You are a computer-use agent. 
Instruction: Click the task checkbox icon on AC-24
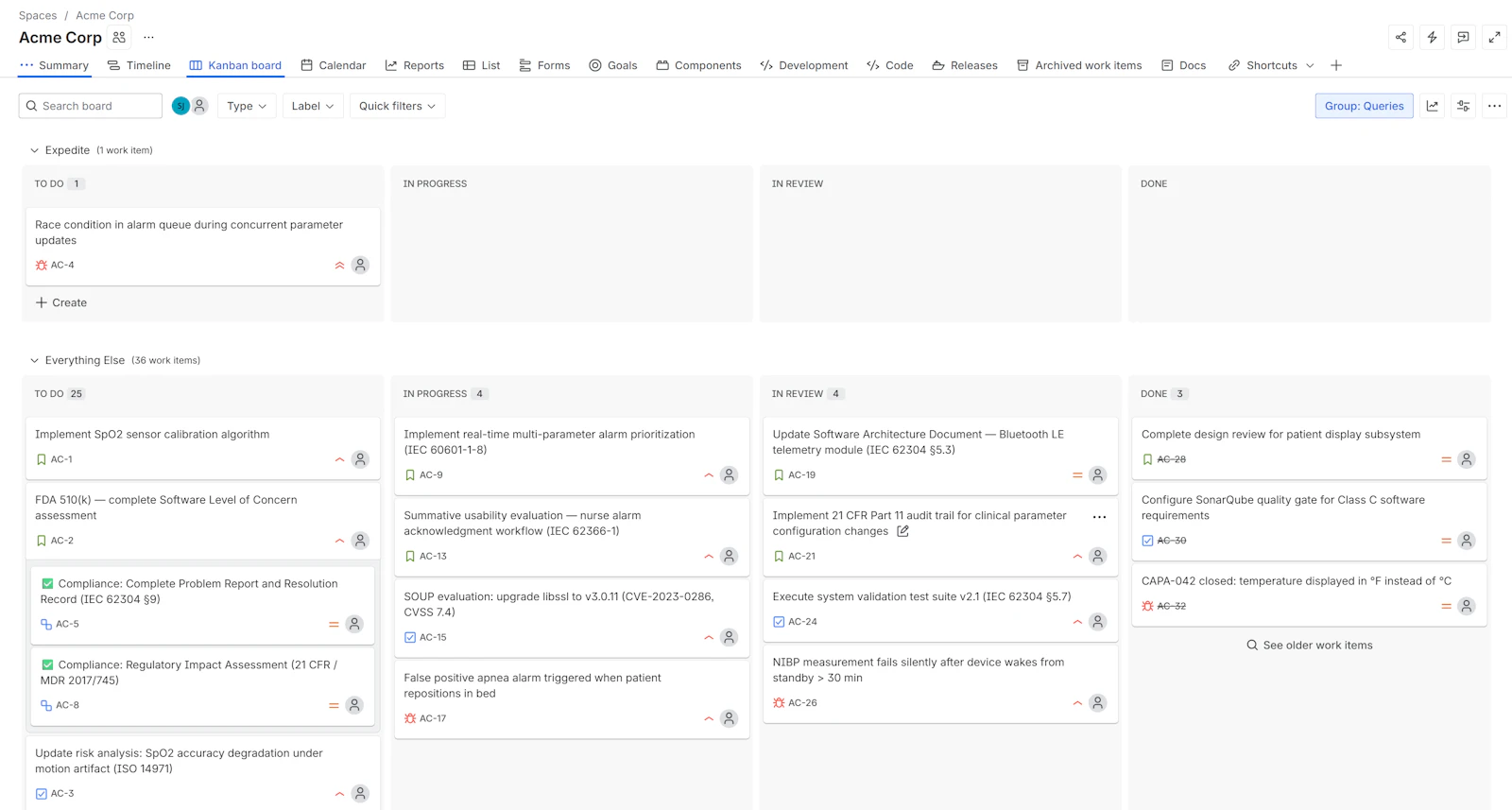[x=779, y=622]
